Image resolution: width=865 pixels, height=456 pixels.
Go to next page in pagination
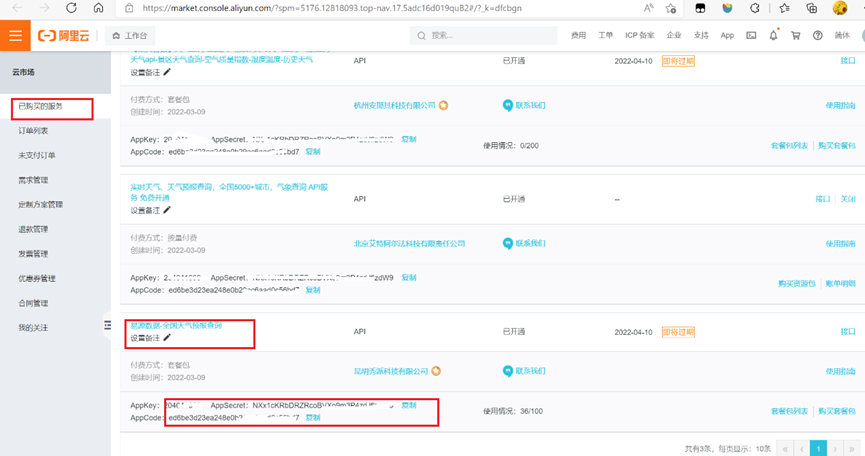(835, 448)
